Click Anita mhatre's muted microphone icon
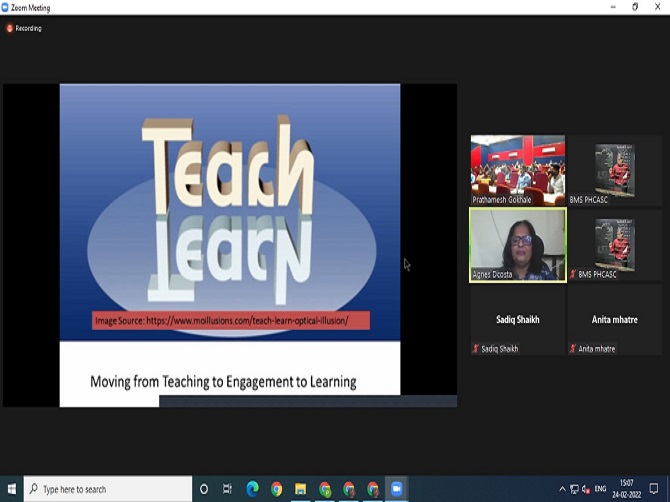The width and height of the screenshot is (670, 502). pyautogui.click(x=573, y=348)
